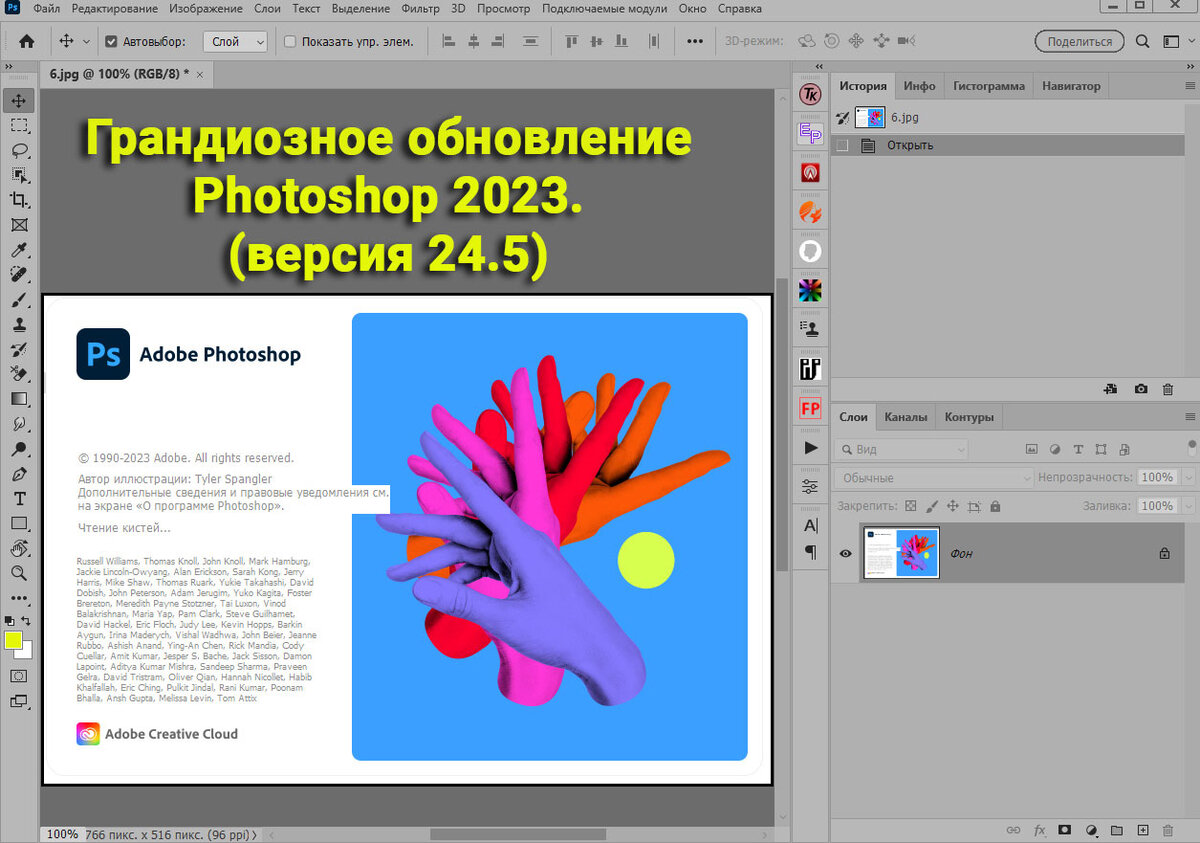Select the Gradient tool
Viewport: 1200px width, 843px height.
(x=19, y=398)
